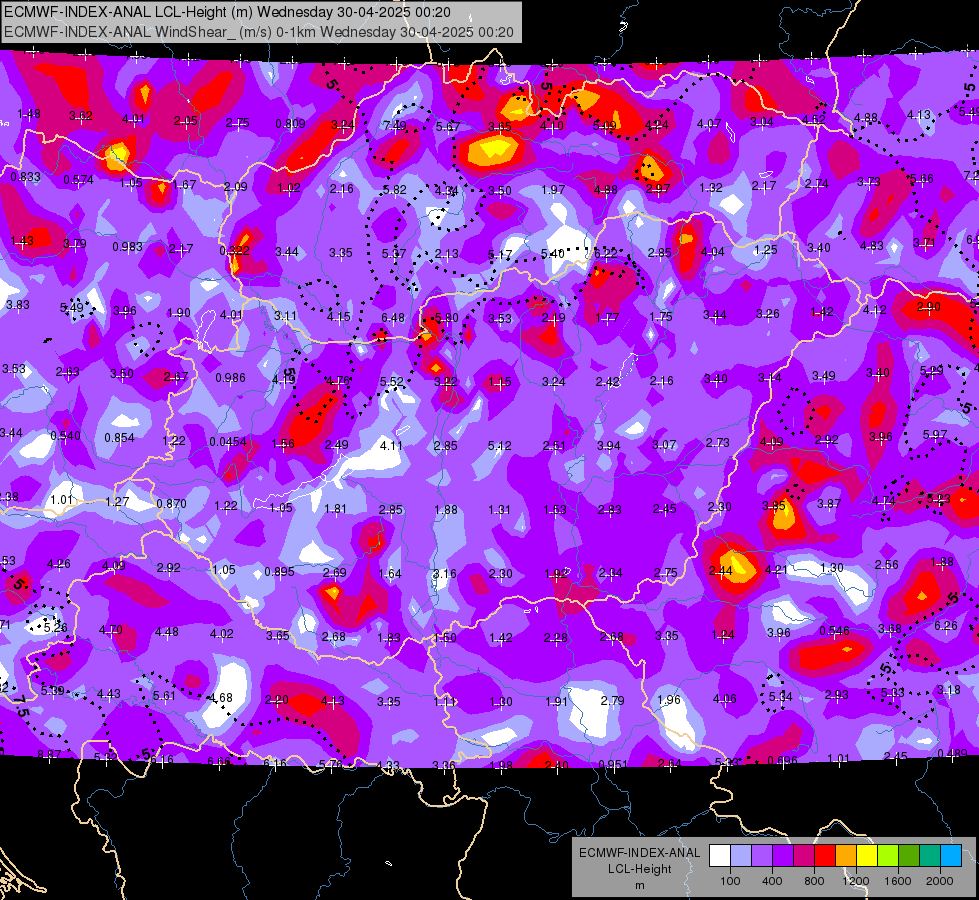
Task: Click the wind shear value '6.26'
Action: click(945, 625)
